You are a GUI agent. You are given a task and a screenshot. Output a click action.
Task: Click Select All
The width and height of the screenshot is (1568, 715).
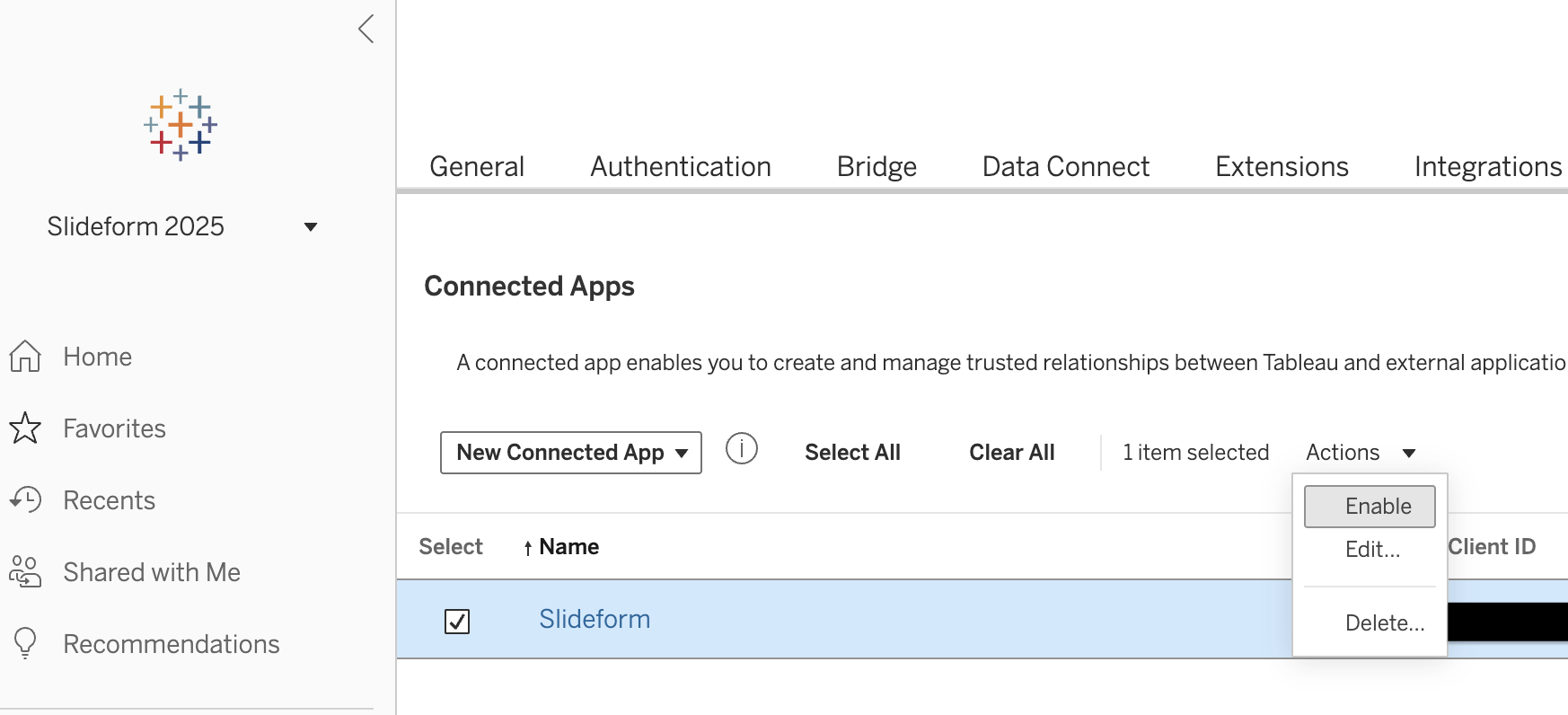click(x=852, y=453)
